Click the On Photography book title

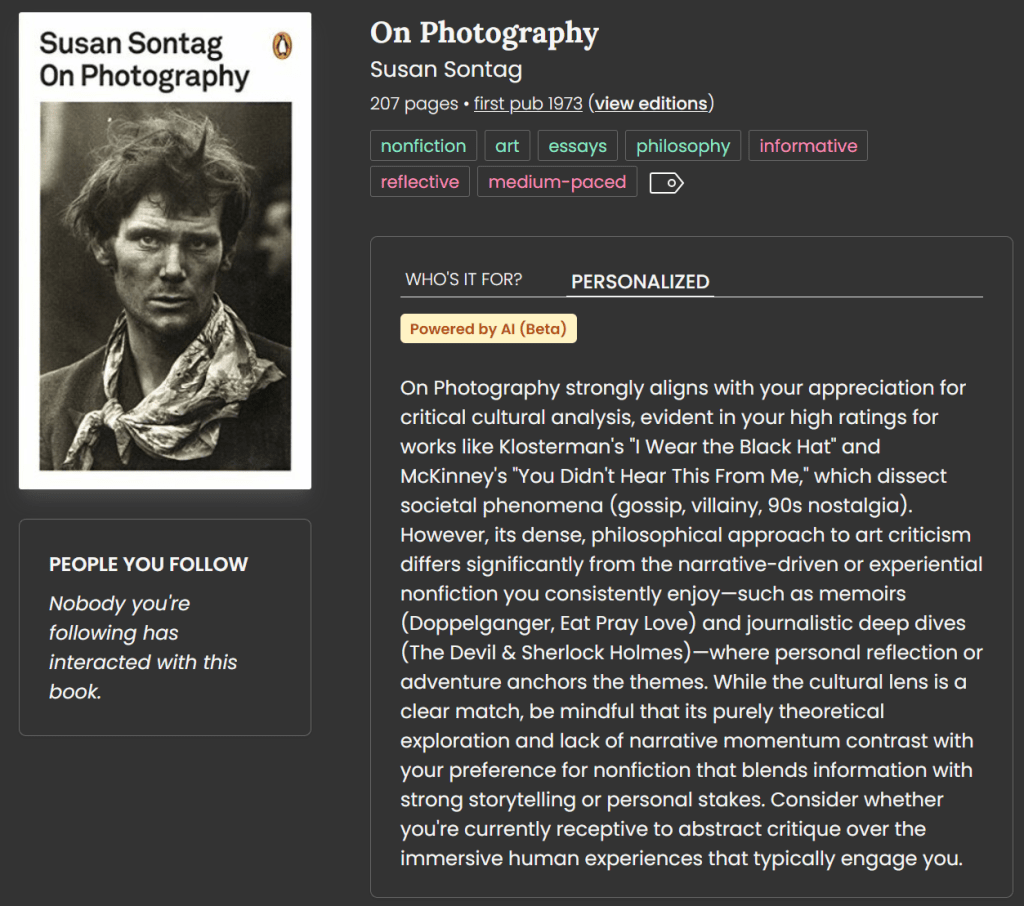[x=483, y=33]
